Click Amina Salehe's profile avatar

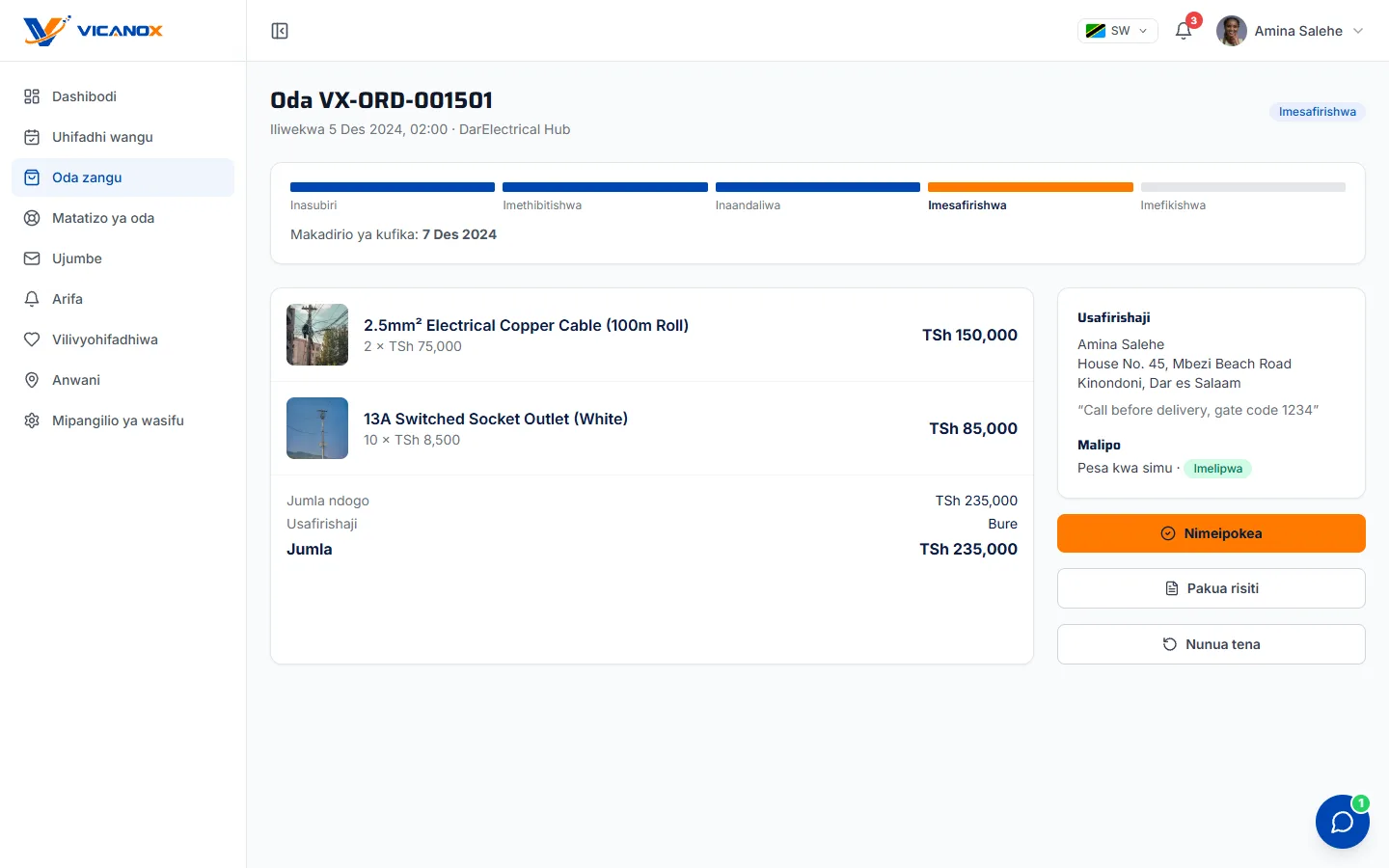[1232, 31]
